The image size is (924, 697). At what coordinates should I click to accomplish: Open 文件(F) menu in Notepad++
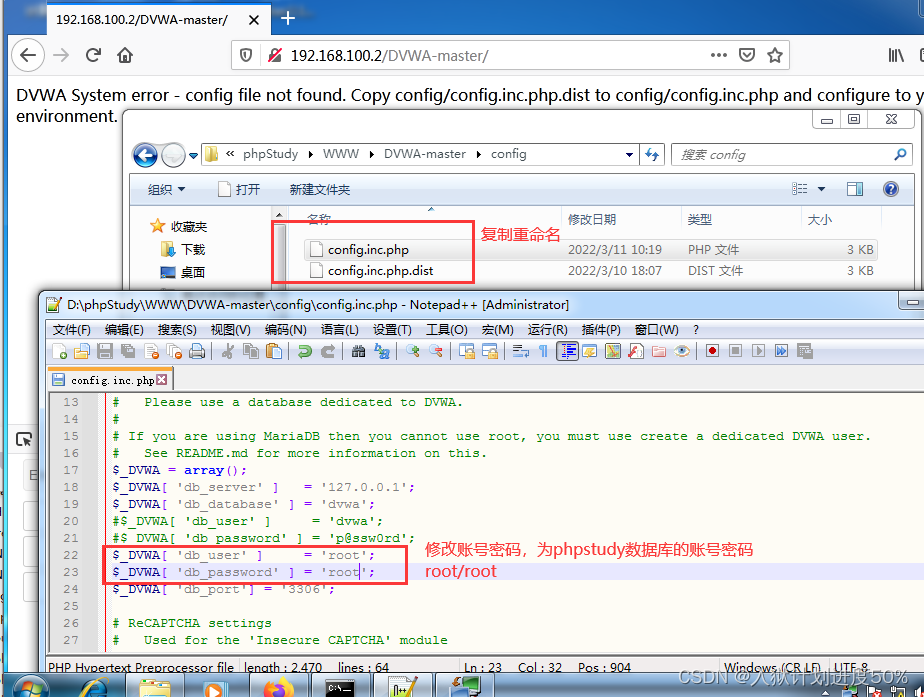(71, 330)
